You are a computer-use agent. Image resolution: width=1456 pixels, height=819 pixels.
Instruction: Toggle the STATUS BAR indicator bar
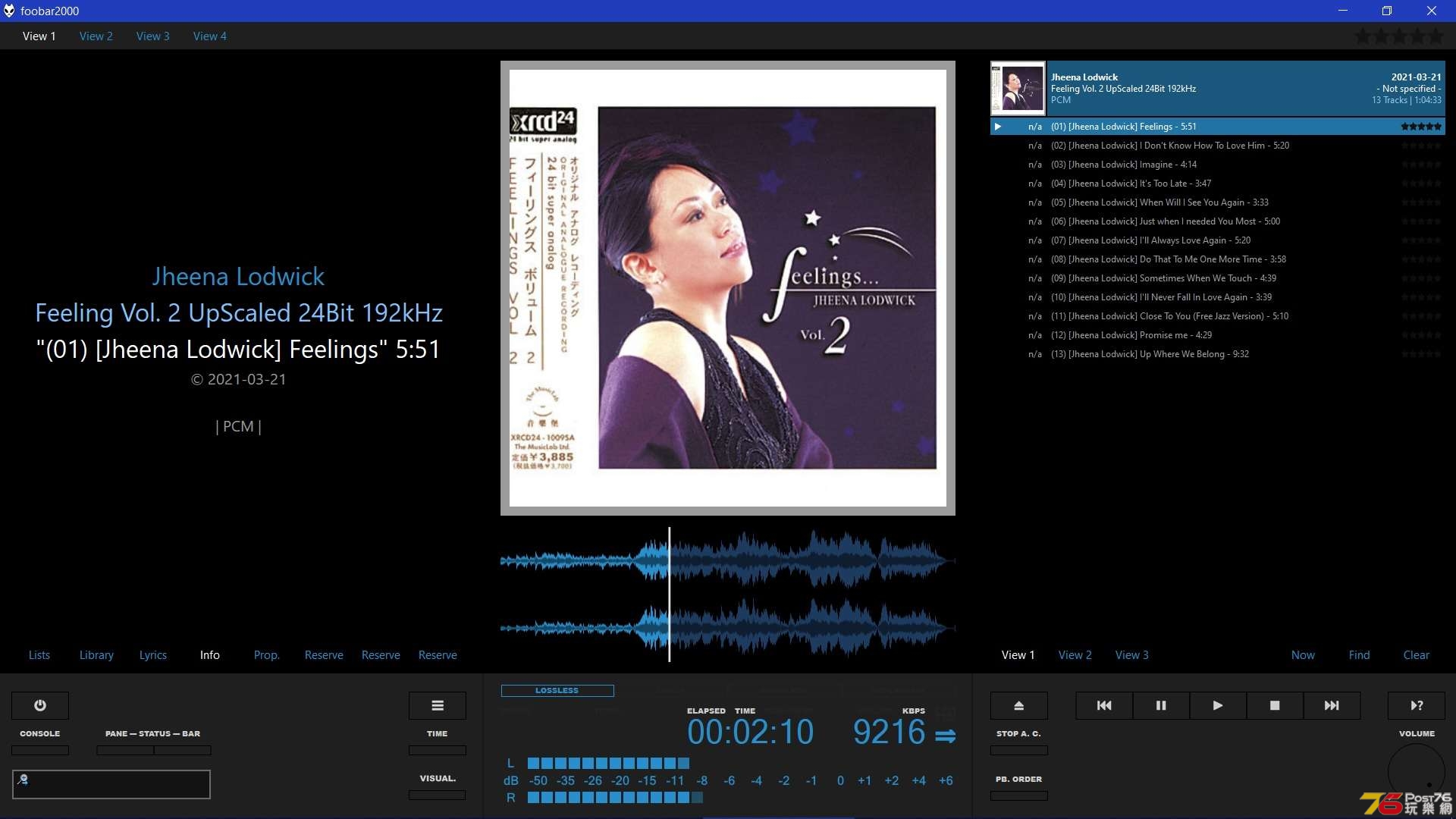[183, 750]
